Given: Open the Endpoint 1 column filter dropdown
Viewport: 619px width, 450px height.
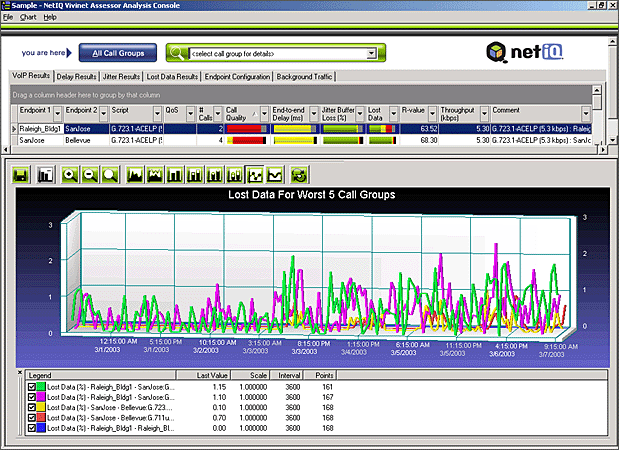Looking at the screenshot, I should point(58,114).
